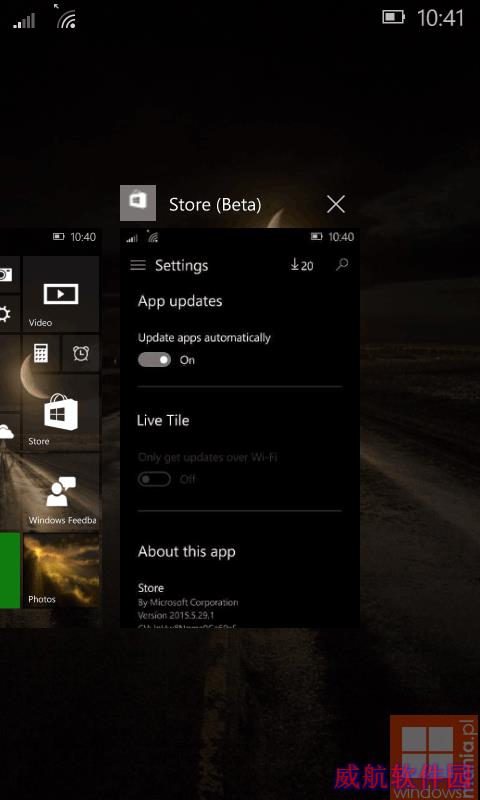The height and width of the screenshot is (800, 480).
Task: Open the Settings gear tile on Start
Action: 10,314
